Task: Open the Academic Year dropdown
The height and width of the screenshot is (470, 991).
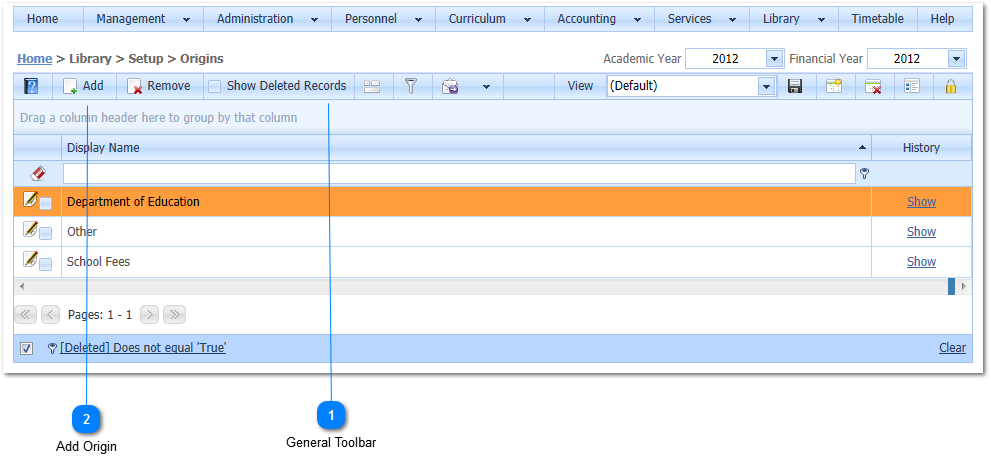Action: tap(773, 59)
